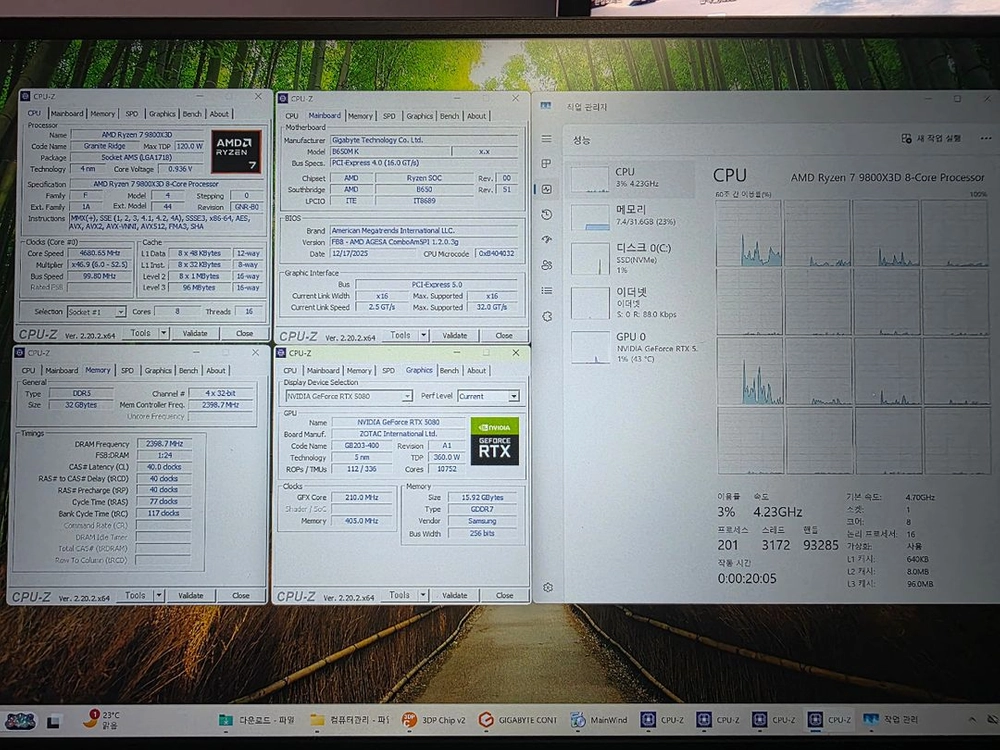This screenshot has width=1000, height=750.
Task: Open Memory tab in Graphics tab window
Action: point(359,371)
